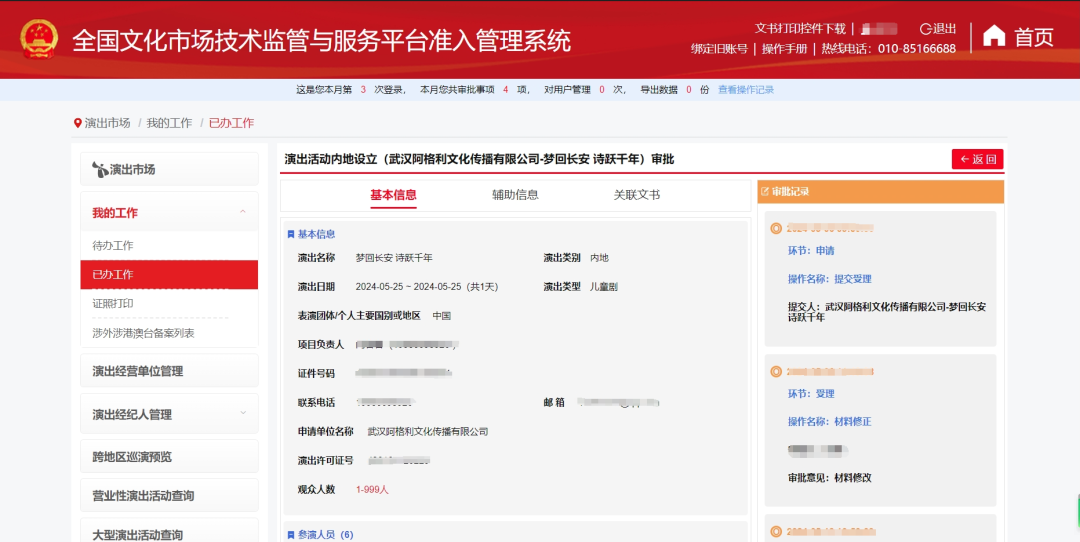Expand the 演出经纪人管理 sidebar section
This screenshot has height=542, width=1080.
point(243,413)
